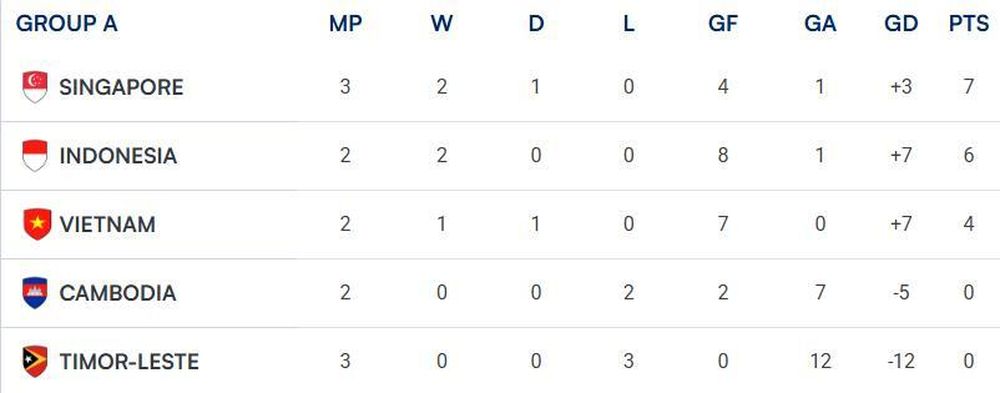The height and width of the screenshot is (393, 1000).
Task: Click the Vietnam flag shield icon
Action: tap(37, 225)
